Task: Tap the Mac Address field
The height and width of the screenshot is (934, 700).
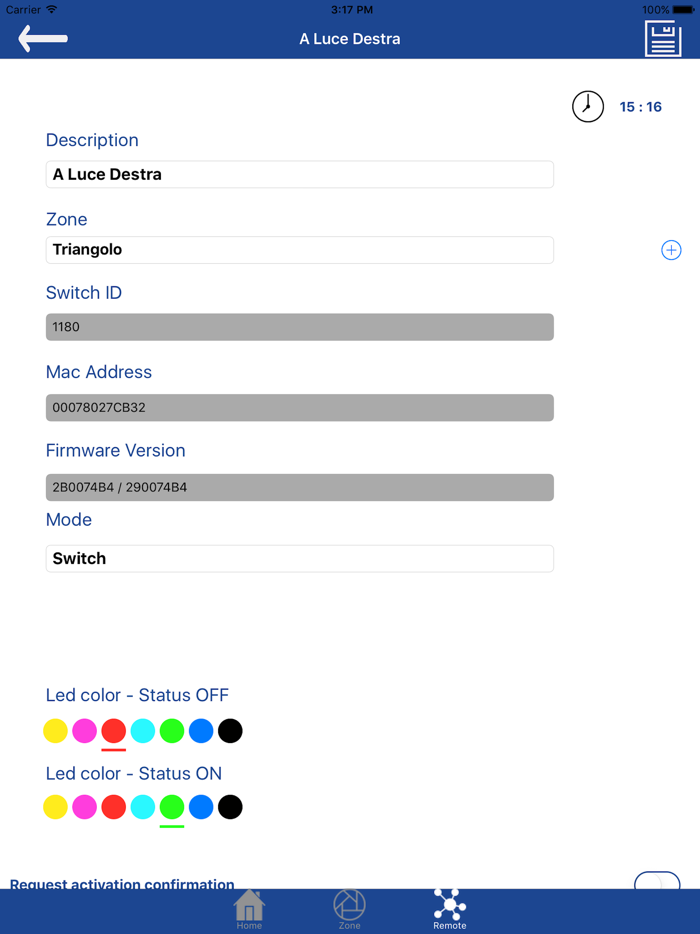Action: point(300,408)
